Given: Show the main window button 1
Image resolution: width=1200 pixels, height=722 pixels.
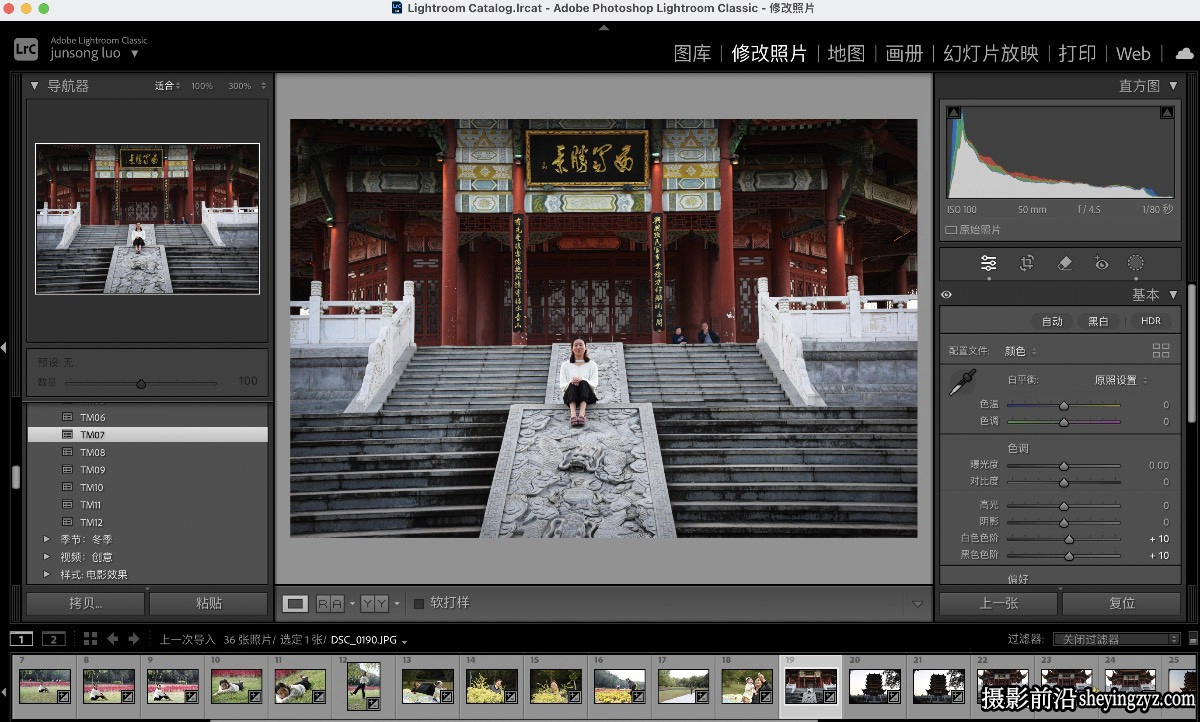Looking at the screenshot, I should point(21,638).
